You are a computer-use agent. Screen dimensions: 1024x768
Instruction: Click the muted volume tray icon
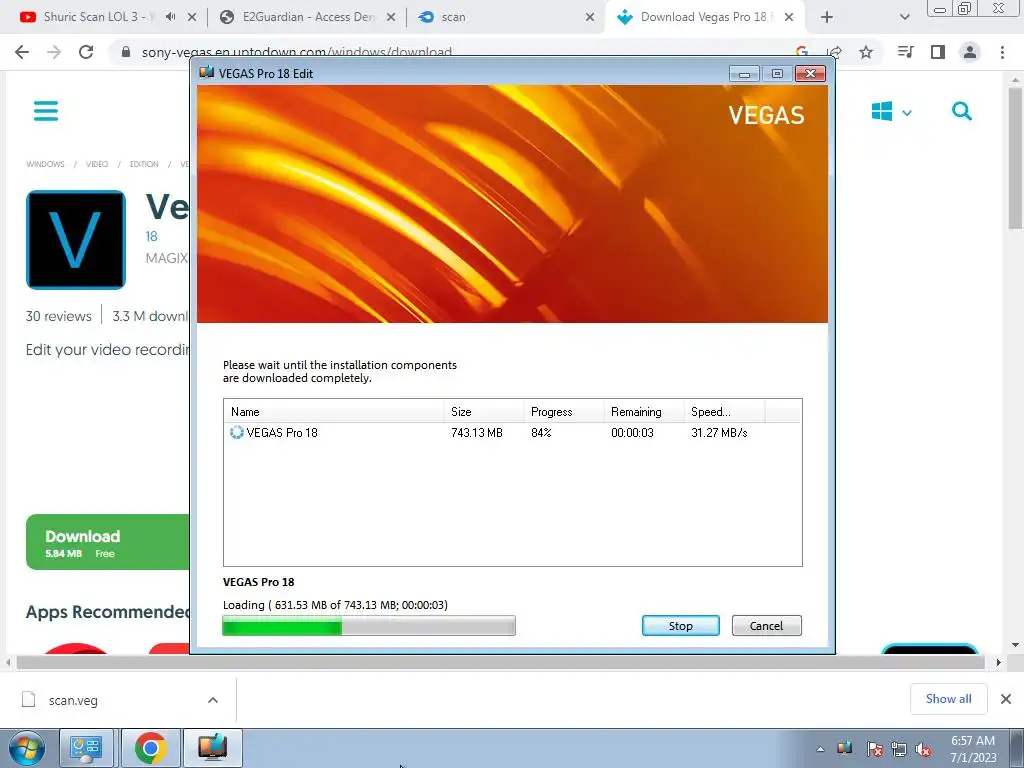tap(923, 749)
